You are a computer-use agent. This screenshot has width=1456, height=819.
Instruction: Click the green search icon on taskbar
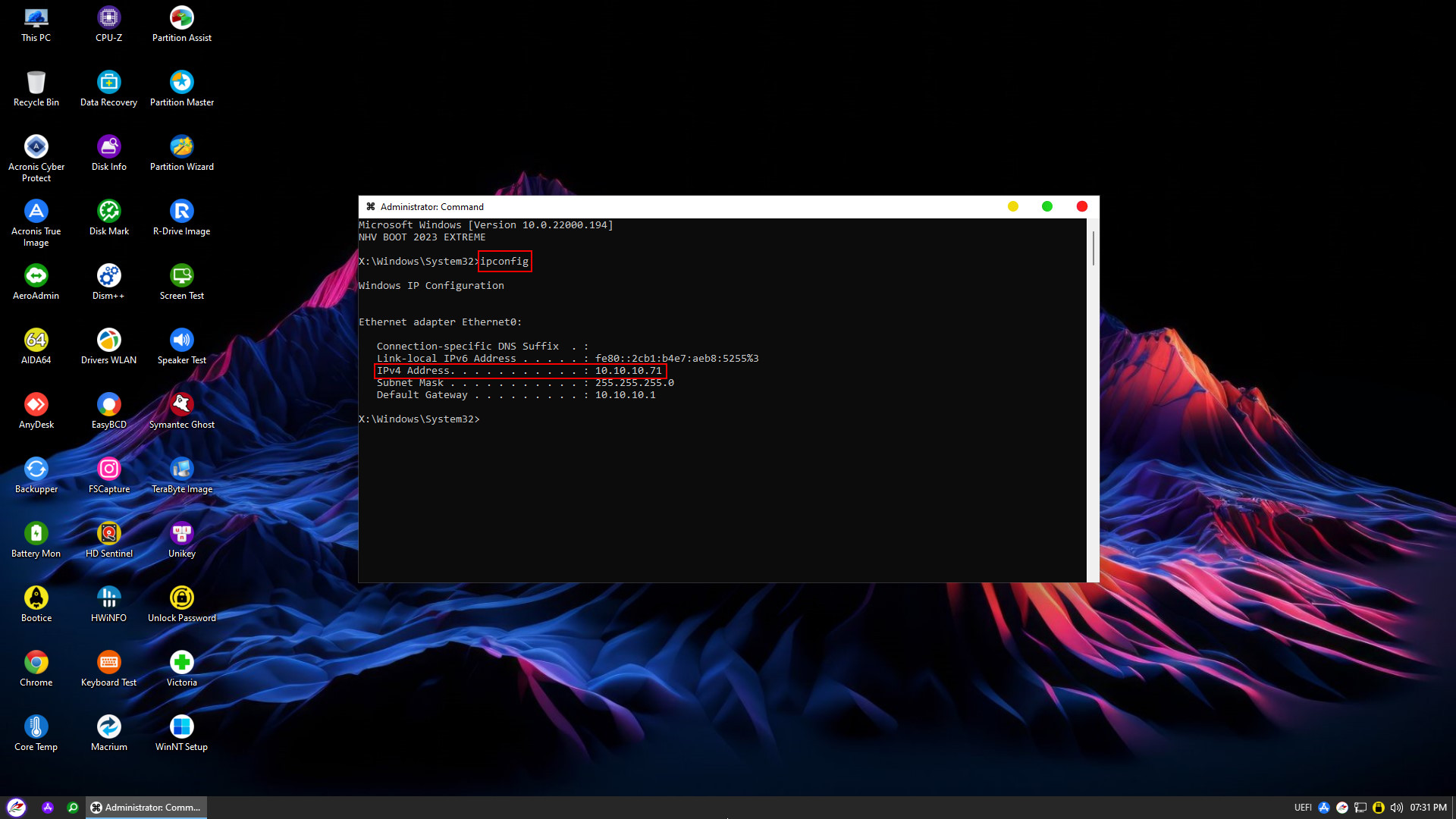click(73, 808)
